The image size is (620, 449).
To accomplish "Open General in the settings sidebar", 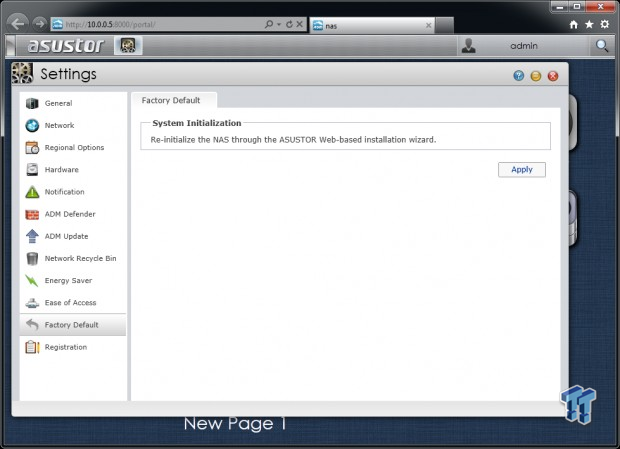I will pos(73,103).
